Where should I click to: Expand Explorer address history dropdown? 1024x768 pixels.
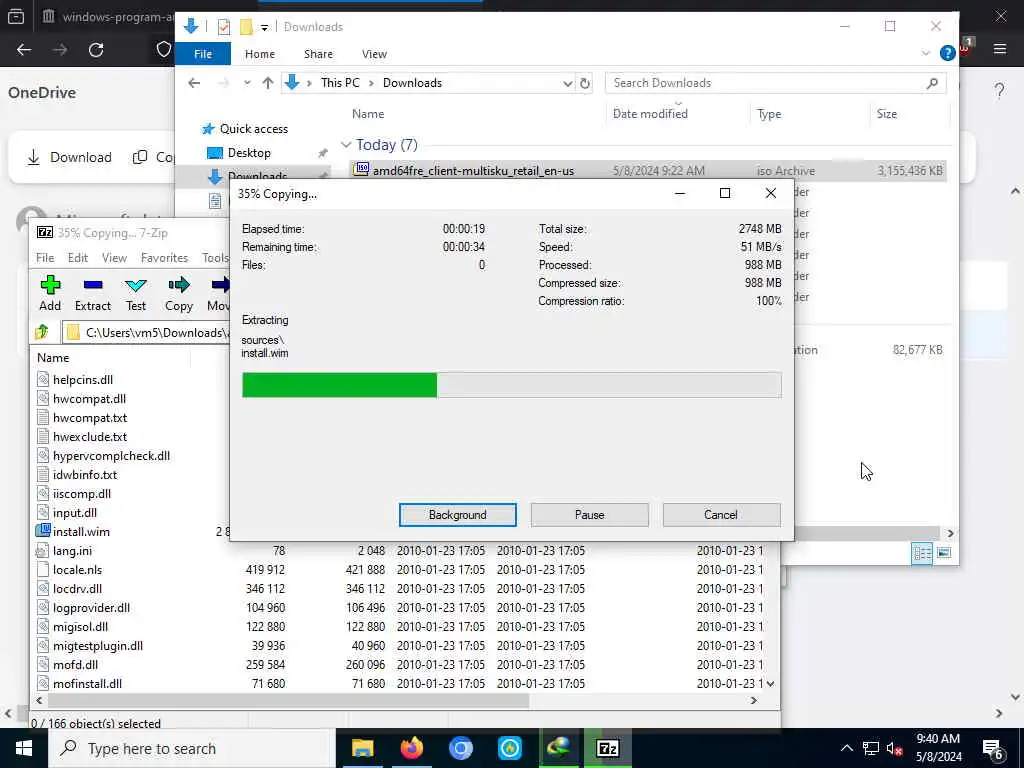click(x=568, y=83)
